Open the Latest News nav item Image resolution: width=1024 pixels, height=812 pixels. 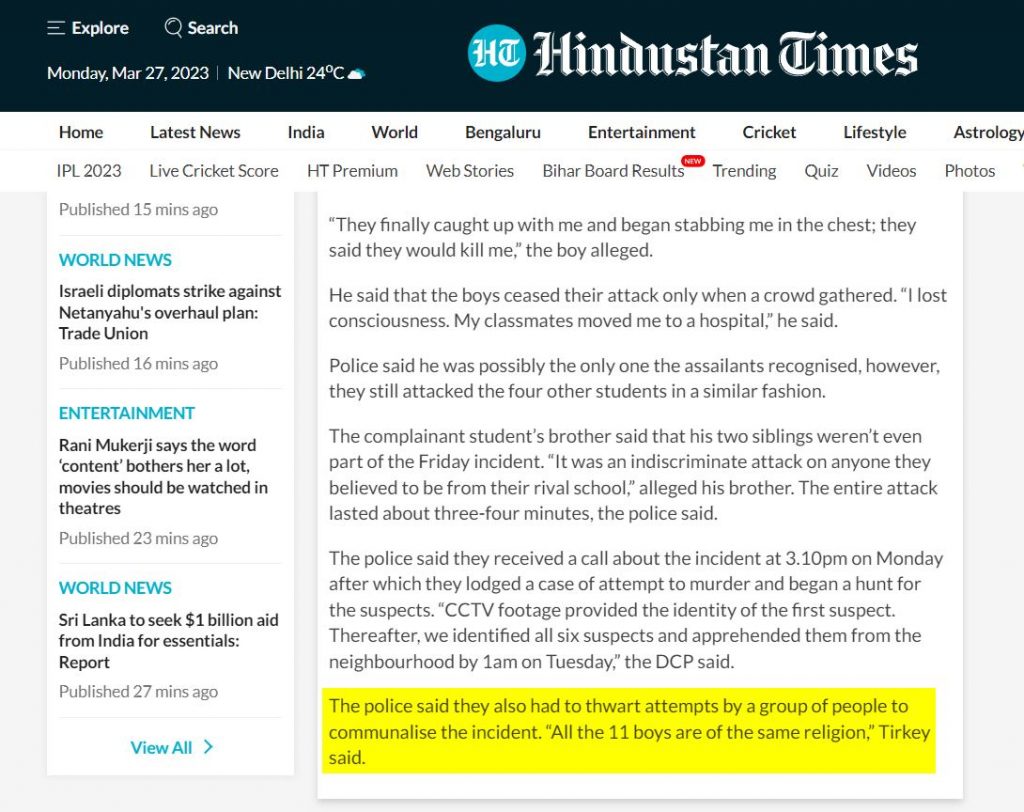click(195, 132)
